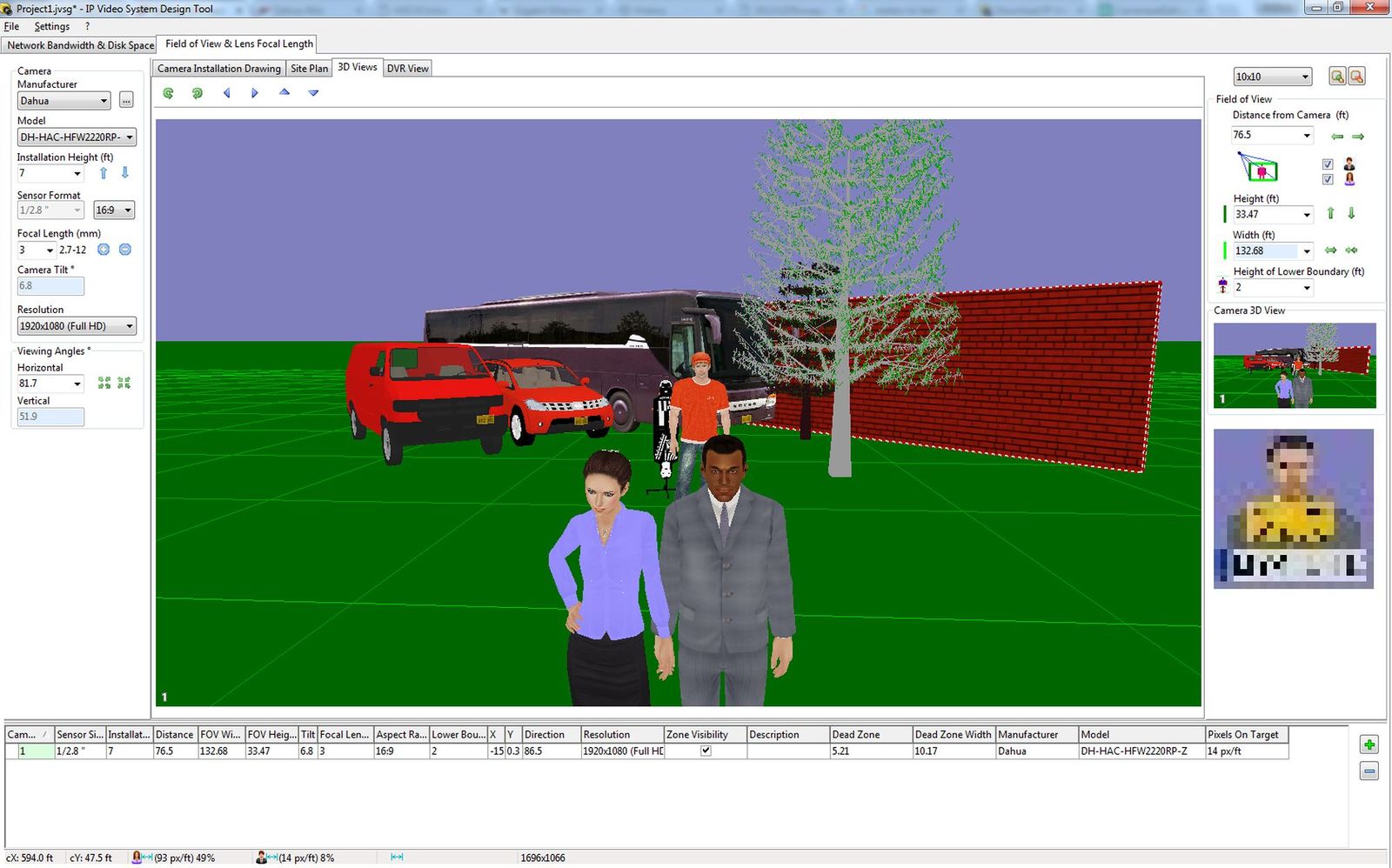
Task: Click the pixelated face preview image
Action: 1294,509
